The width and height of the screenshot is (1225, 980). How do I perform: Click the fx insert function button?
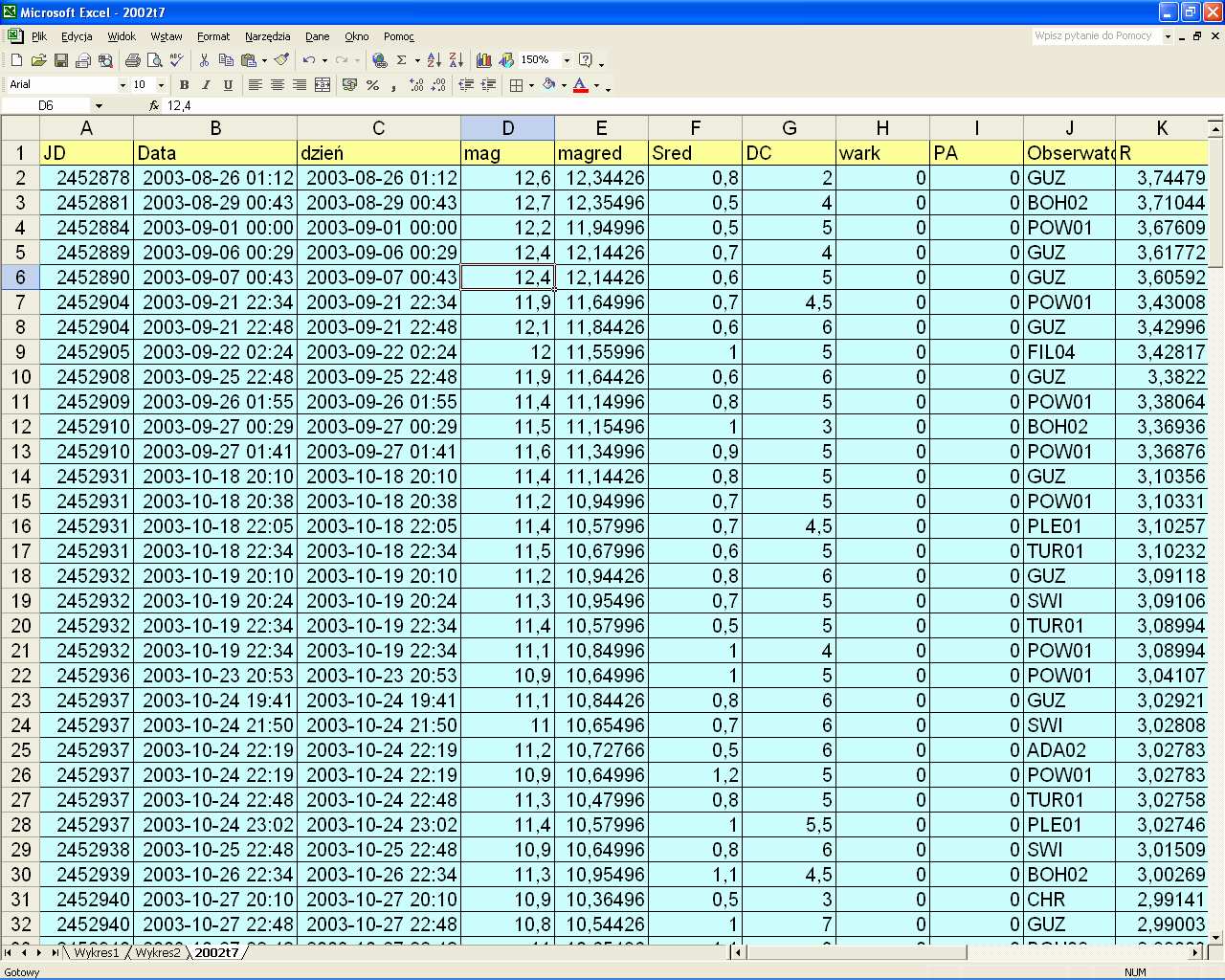(x=154, y=106)
